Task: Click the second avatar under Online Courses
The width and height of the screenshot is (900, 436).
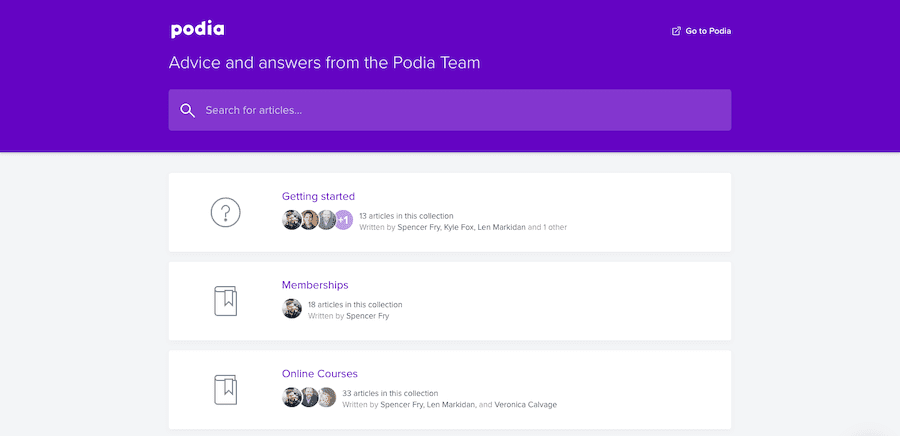Action: point(309,397)
